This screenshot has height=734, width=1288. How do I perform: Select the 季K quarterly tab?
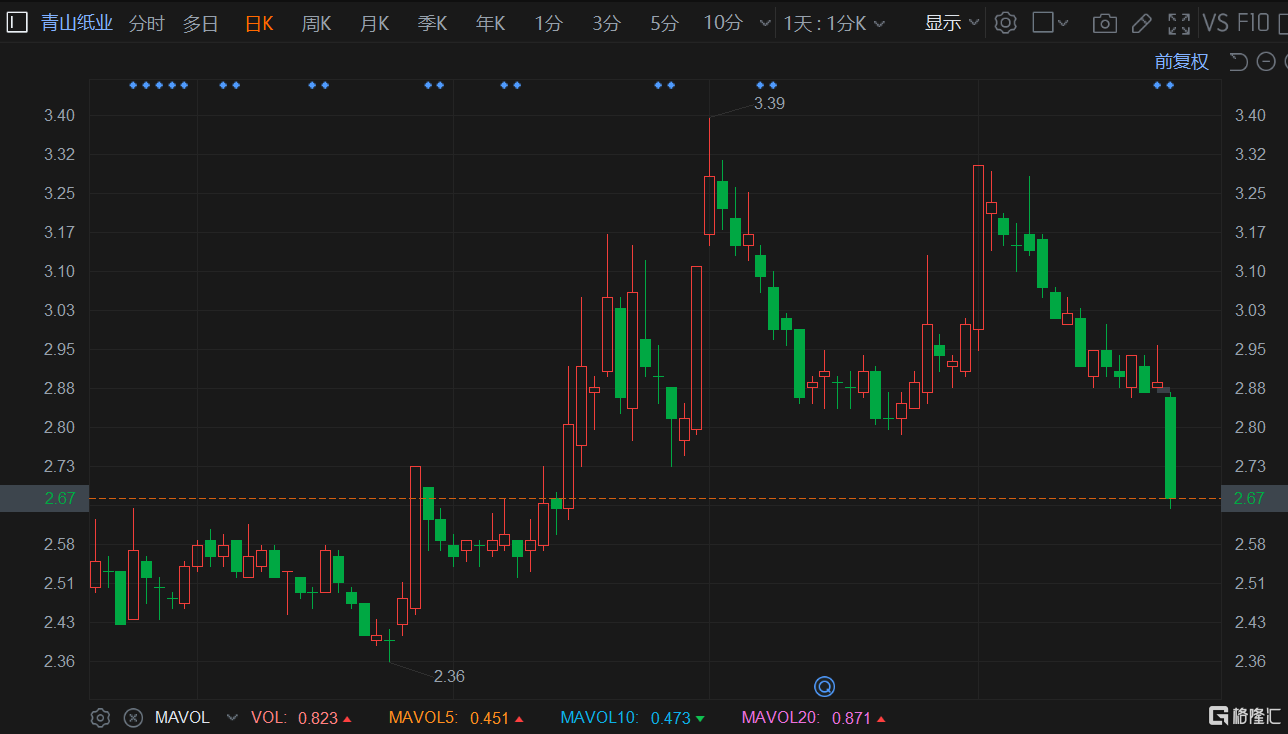(432, 23)
